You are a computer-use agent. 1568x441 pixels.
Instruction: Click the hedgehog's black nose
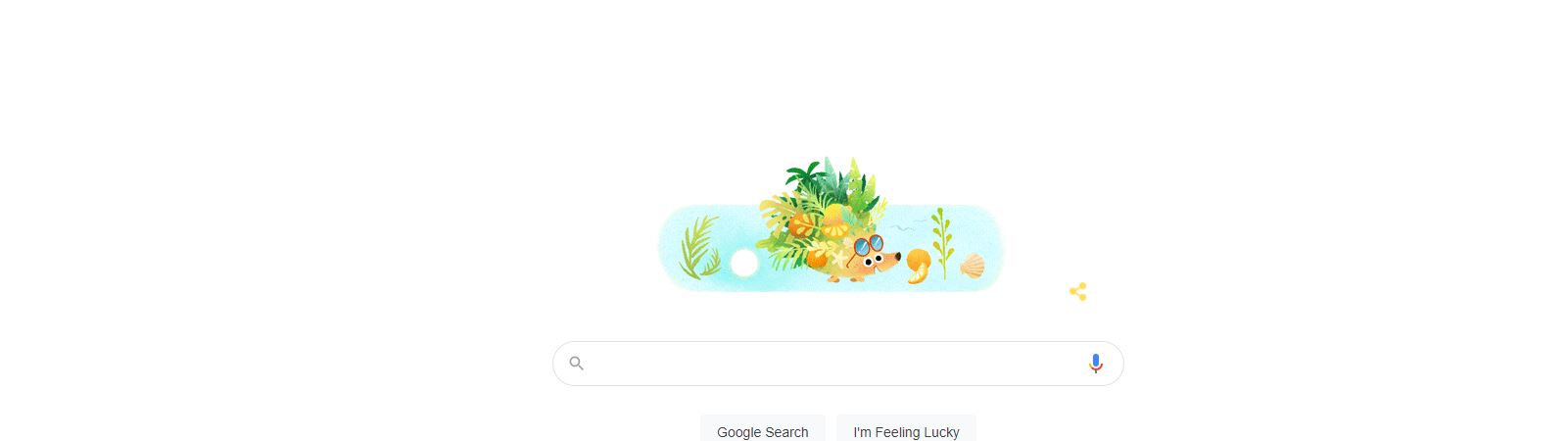click(x=897, y=257)
